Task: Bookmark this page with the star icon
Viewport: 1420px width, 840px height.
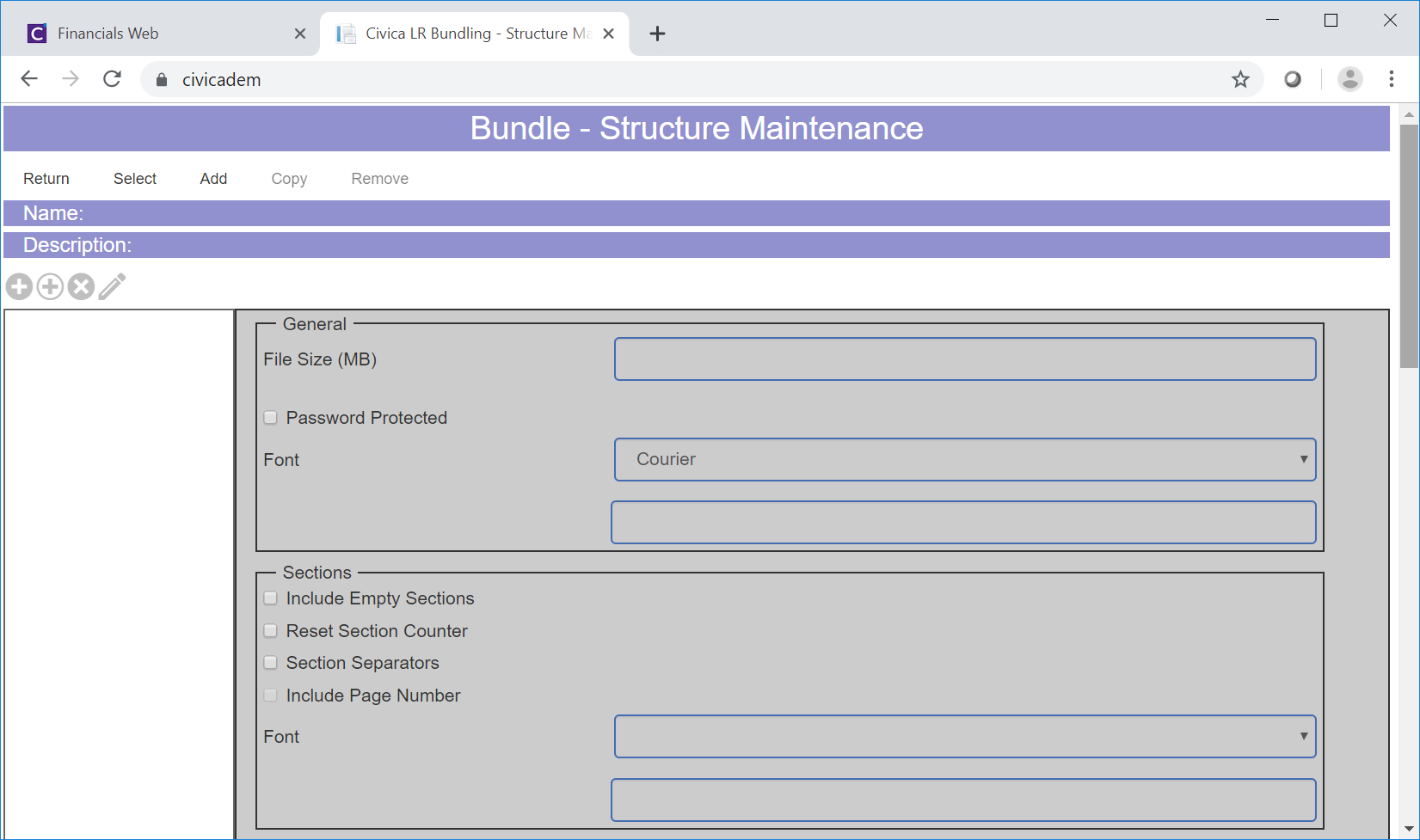Action: [x=1240, y=79]
